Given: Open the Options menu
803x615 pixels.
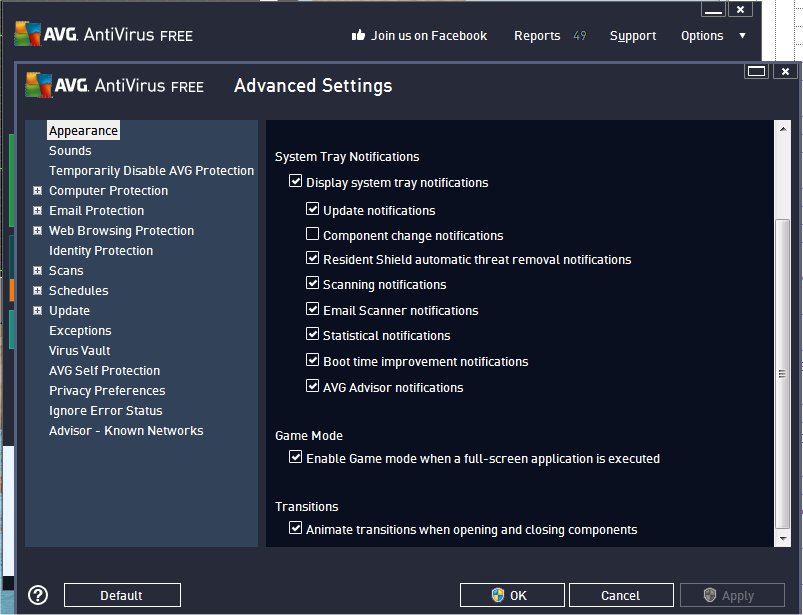Looking at the screenshot, I should [x=702, y=35].
